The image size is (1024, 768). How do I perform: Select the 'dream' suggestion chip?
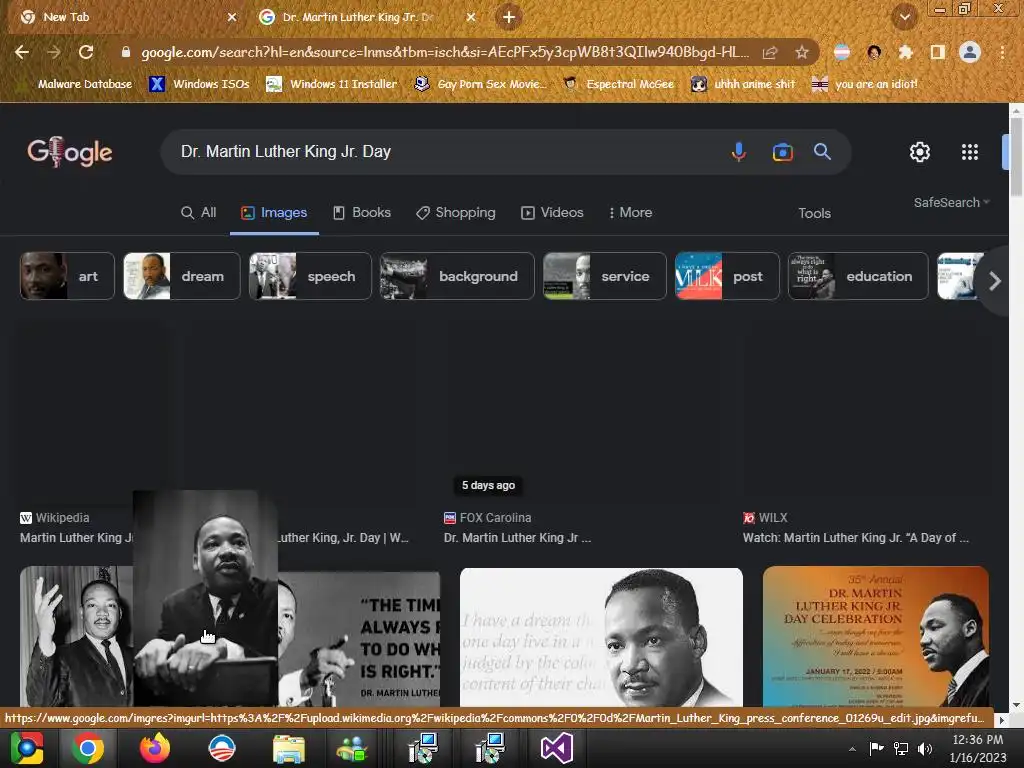coord(182,276)
